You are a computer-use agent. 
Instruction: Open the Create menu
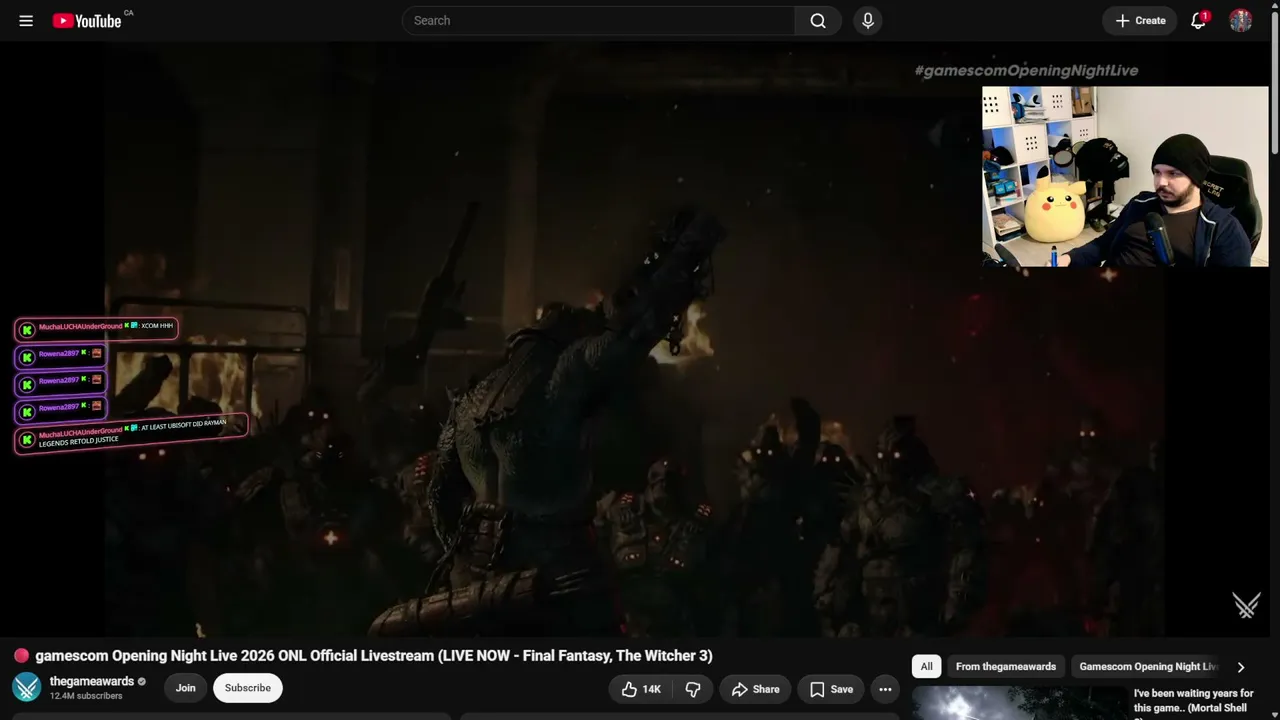tap(1140, 20)
